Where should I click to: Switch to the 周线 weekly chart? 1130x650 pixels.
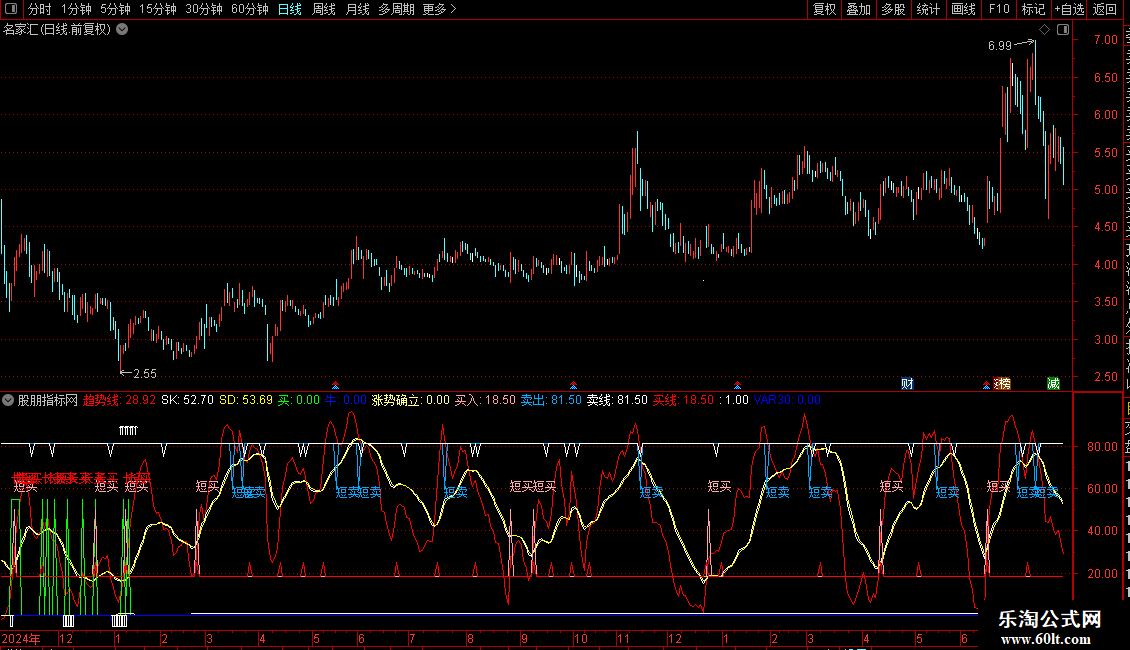[x=324, y=9]
